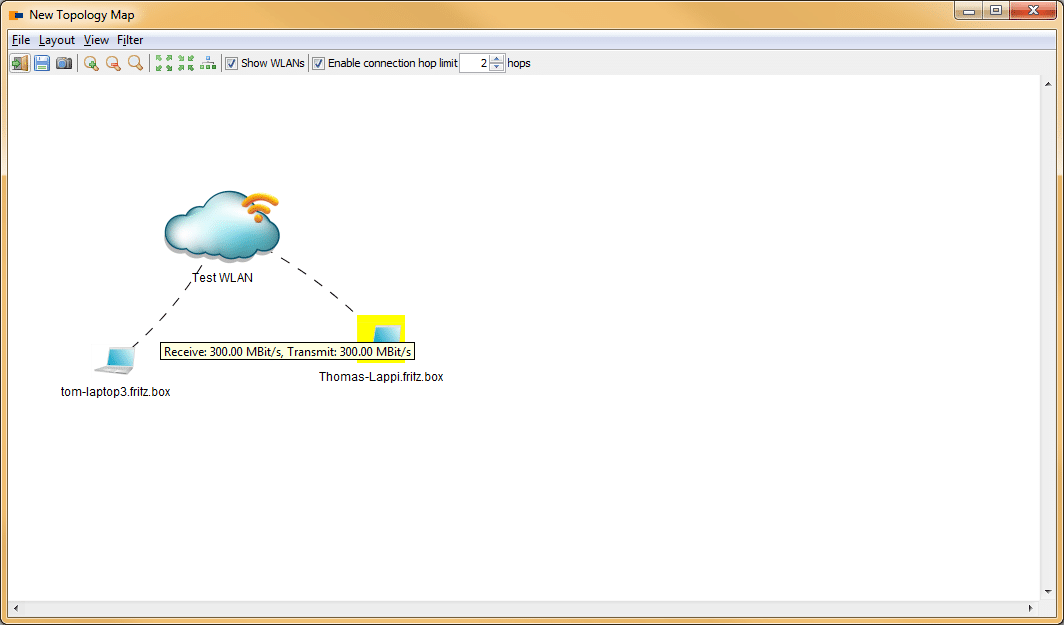Apply hierarchical tree layout icon
This screenshot has height=625, width=1064.
click(x=208, y=63)
